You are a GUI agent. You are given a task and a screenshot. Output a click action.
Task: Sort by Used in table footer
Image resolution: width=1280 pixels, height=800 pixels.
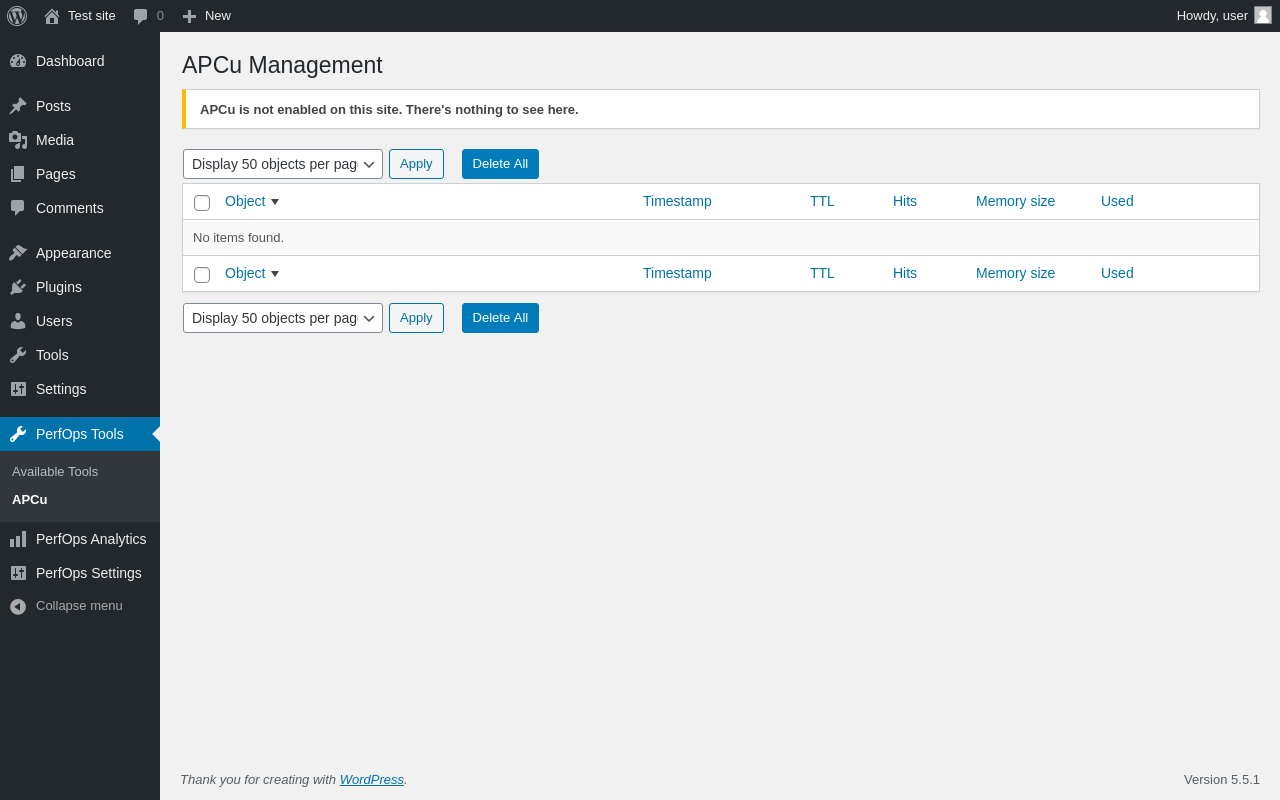click(x=1117, y=273)
